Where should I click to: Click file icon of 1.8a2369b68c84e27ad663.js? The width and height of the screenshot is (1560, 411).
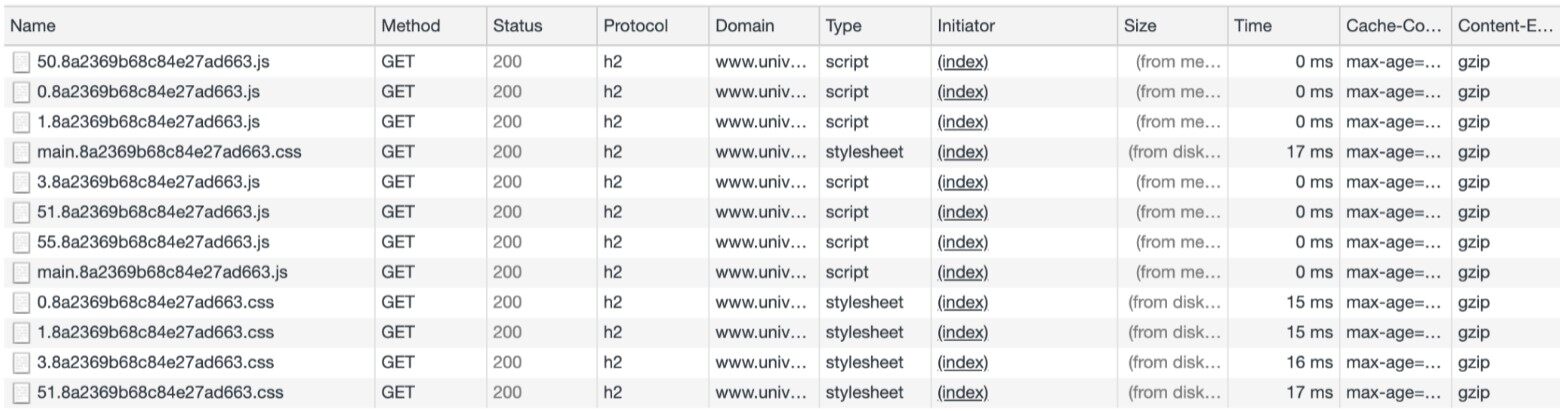coord(21,122)
